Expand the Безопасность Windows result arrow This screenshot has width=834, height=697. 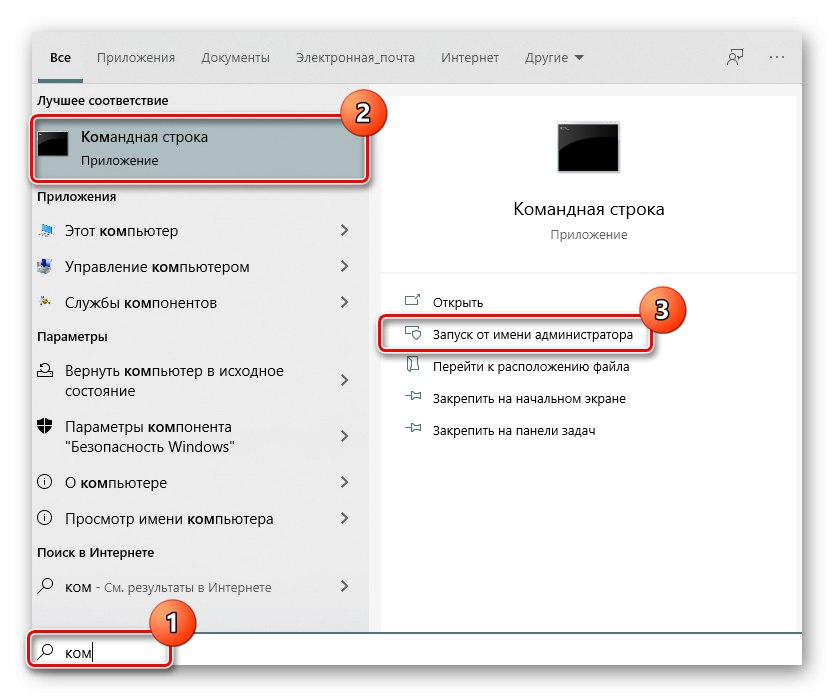[345, 436]
